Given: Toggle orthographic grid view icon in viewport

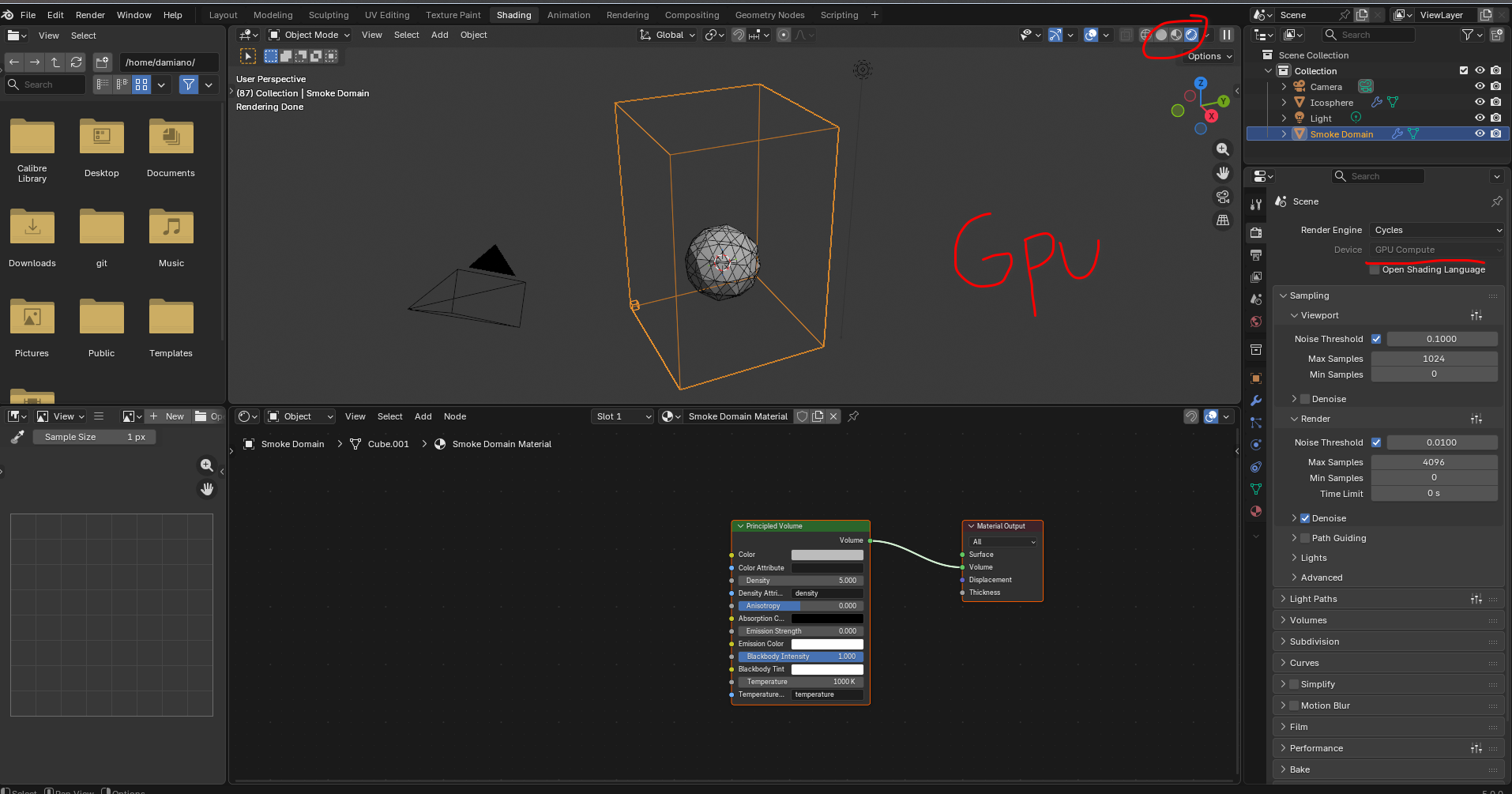Looking at the screenshot, I should click(x=1223, y=220).
